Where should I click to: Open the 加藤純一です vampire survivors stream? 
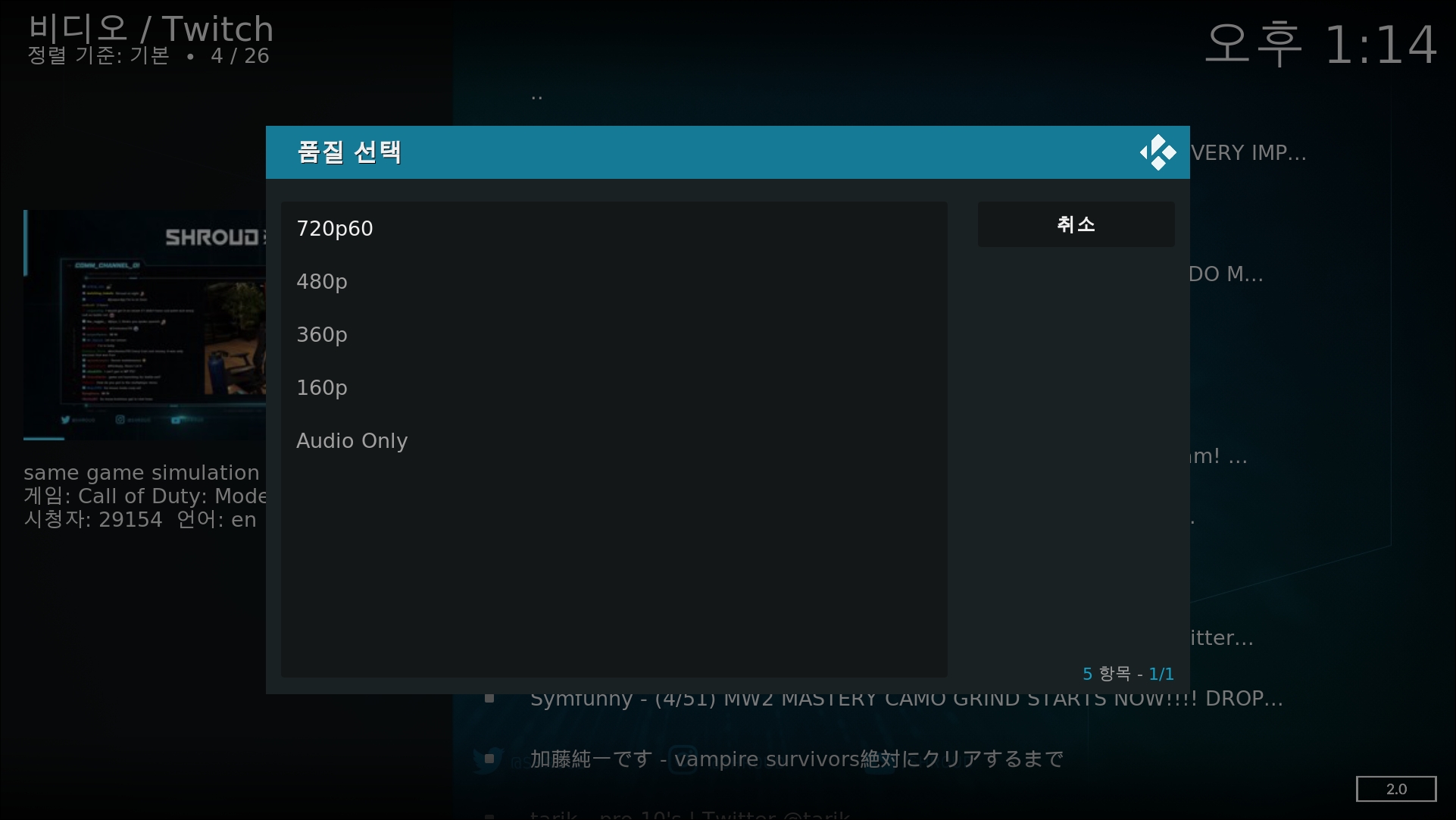pos(796,759)
